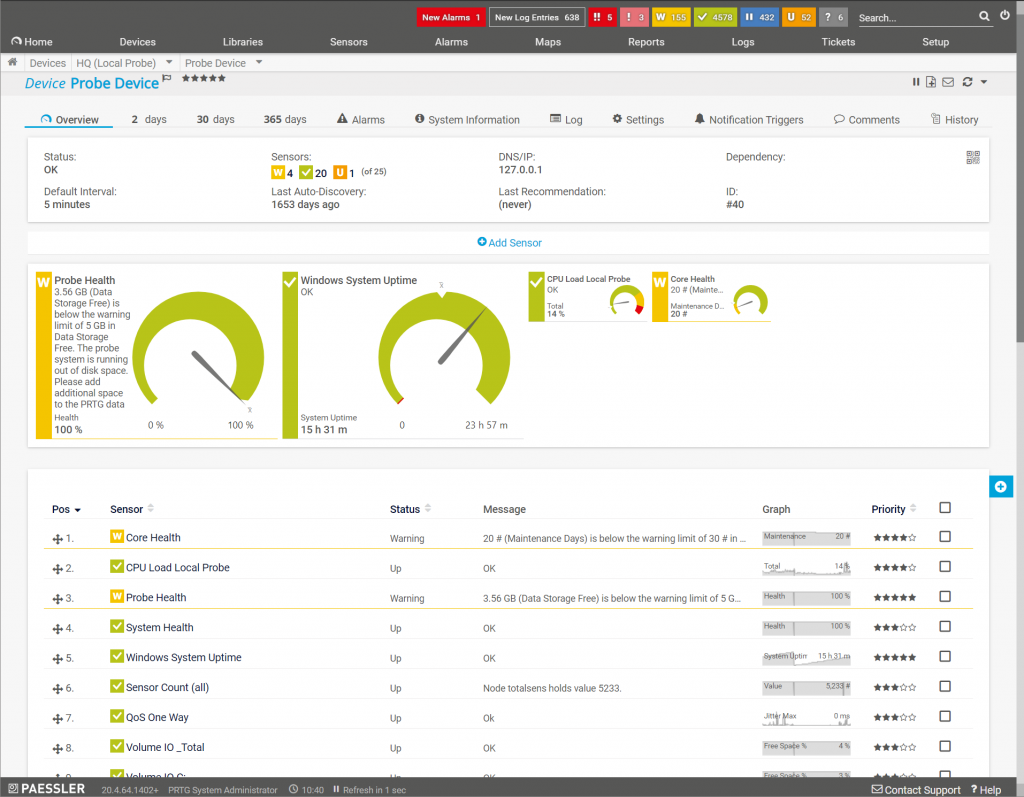Image resolution: width=1024 pixels, height=797 pixels.
Task: Open the Probe Device breadcrumb dropdown arrow
Action: tap(259, 63)
